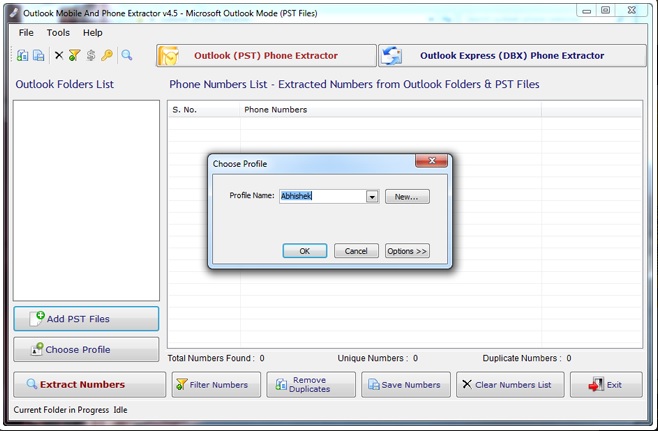The height and width of the screenshot is (431, 658).
Task: Exit the application using the Exit button
Action: pos(606,384)
